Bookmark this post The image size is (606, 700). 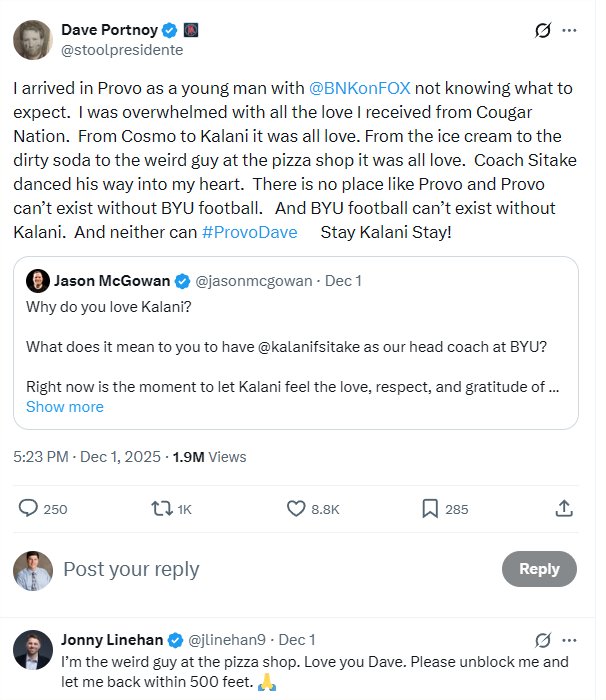click(430, 509)
